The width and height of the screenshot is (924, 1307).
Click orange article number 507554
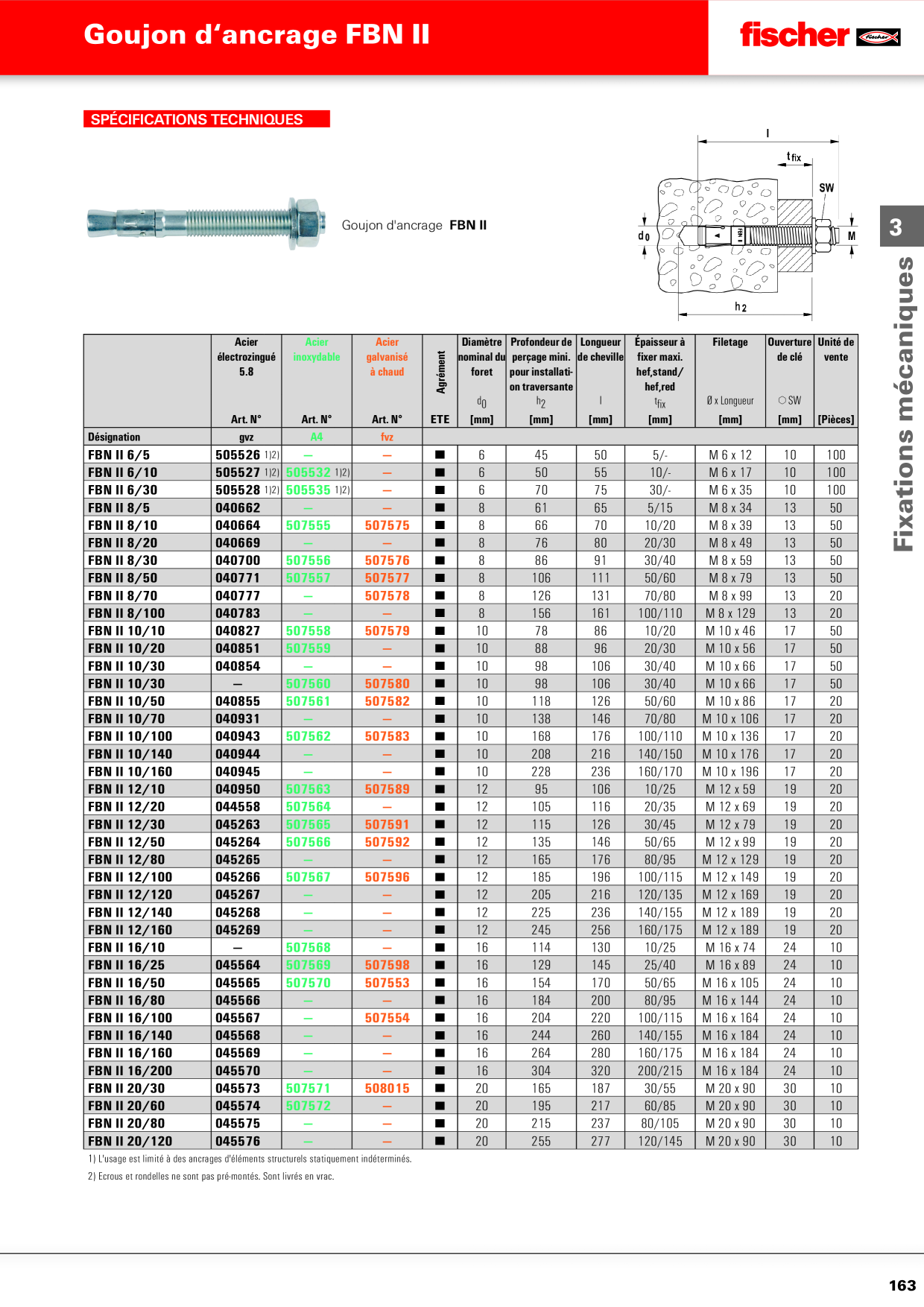(387, 1018)
